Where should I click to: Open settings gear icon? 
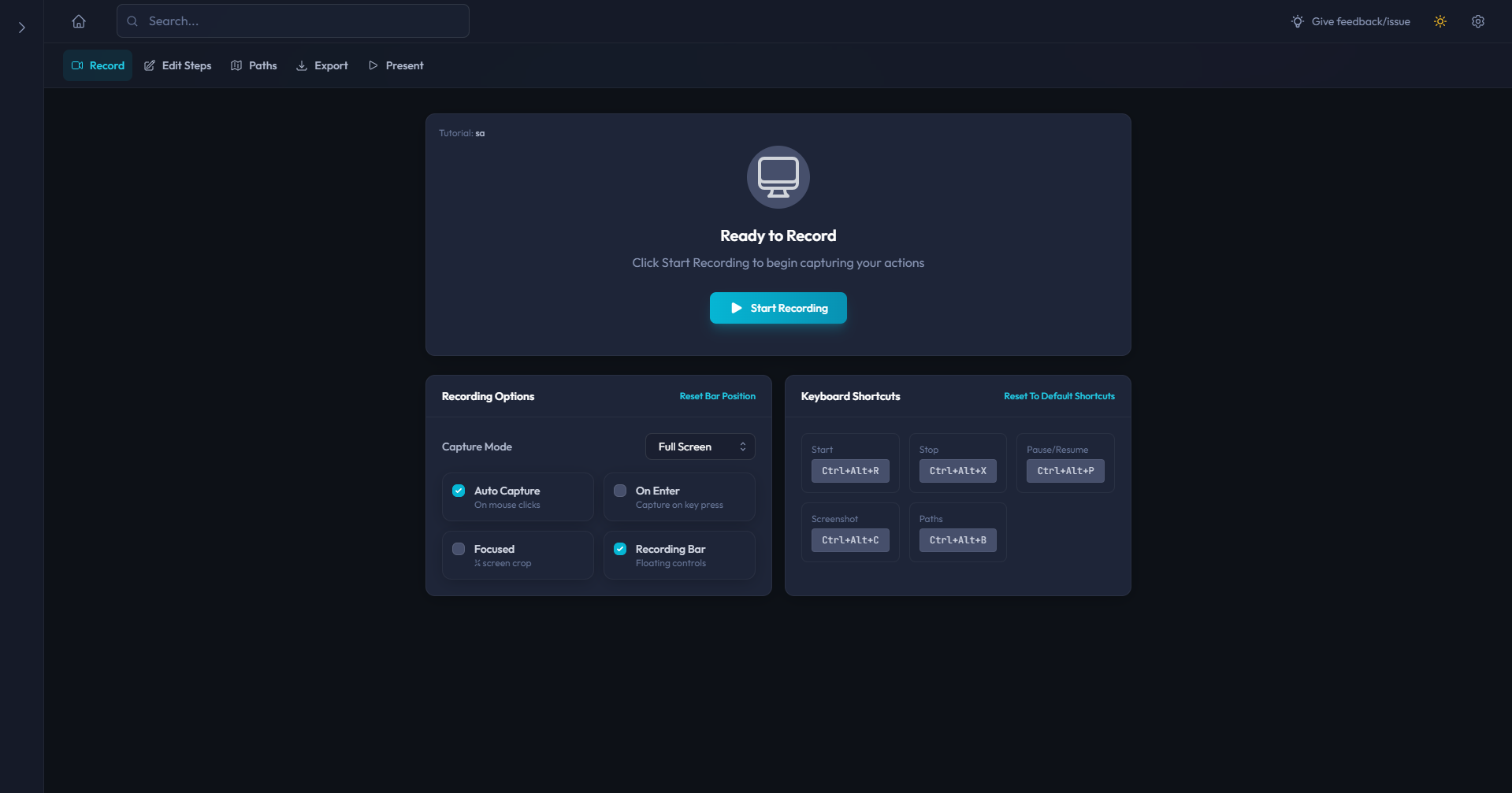[x=1478, y=21]
